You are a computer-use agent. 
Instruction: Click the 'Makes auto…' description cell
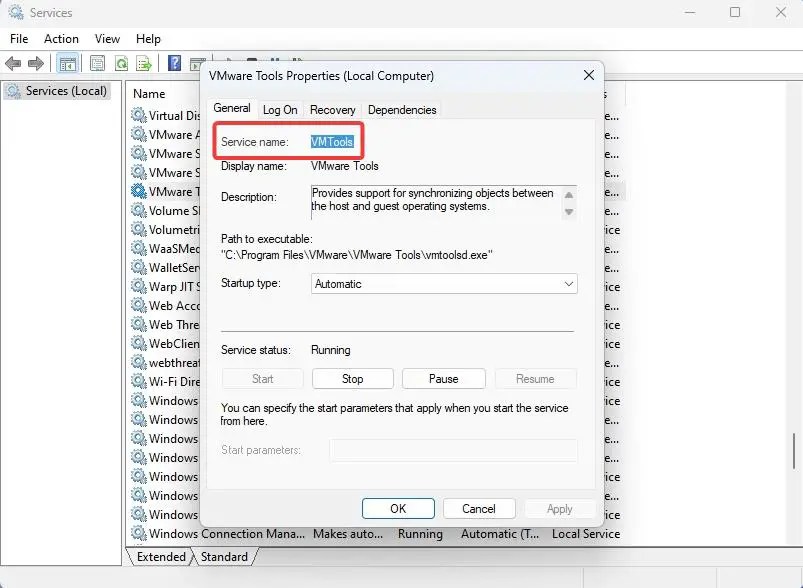pyautogui.click(x=348, y=533)
